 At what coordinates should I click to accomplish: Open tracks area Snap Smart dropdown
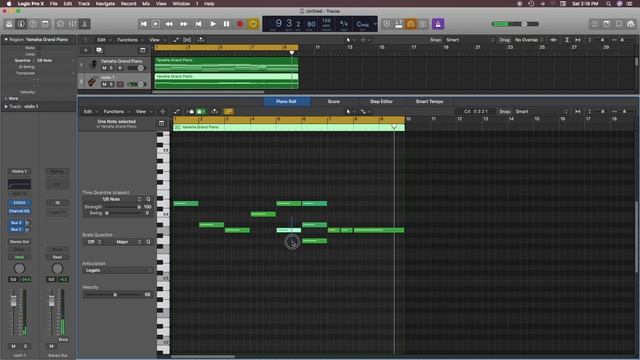(470, 40)
